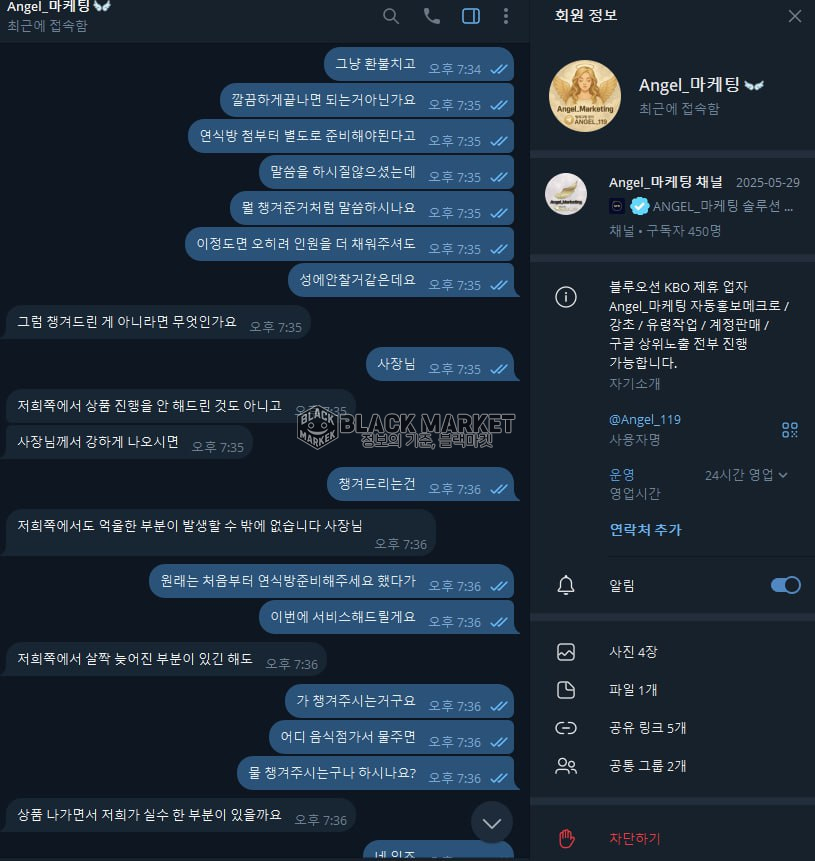
Task: Click 연락처 추가 to add contact
Action: point(645,529)
